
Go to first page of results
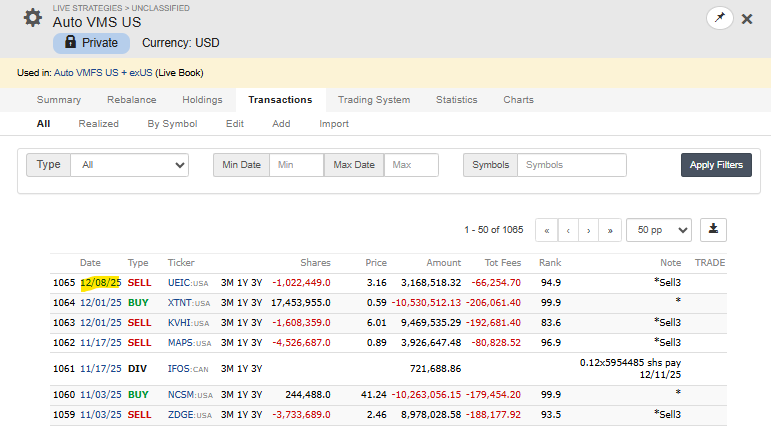click(x=547, y=230)
